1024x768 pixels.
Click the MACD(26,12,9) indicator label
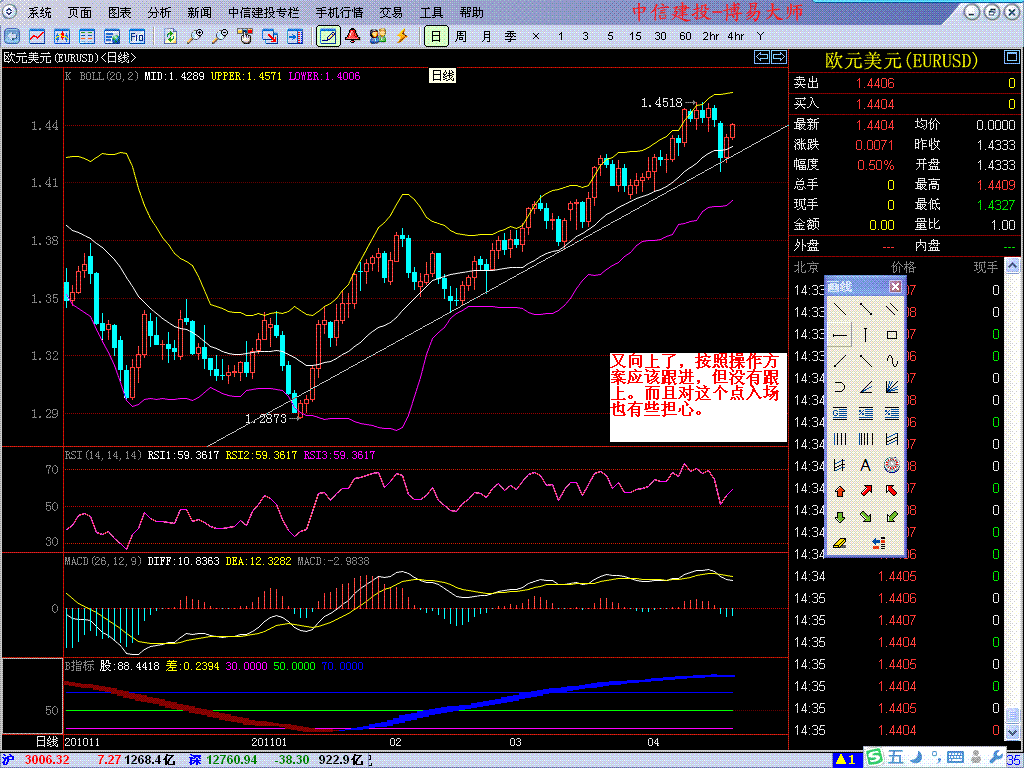(103, 561)
